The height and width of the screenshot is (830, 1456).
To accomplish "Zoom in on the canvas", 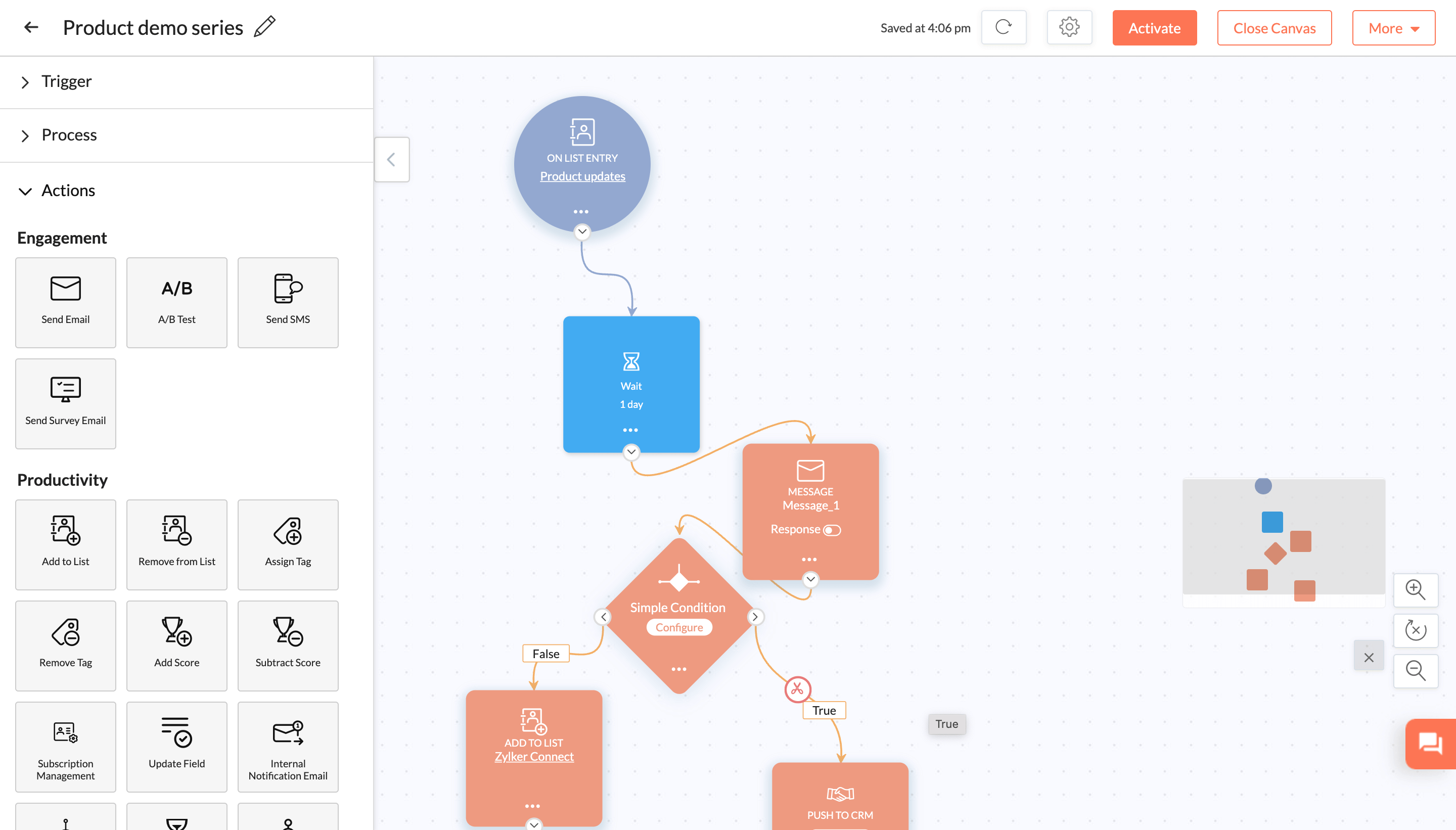I will [x=1415, y=589].
